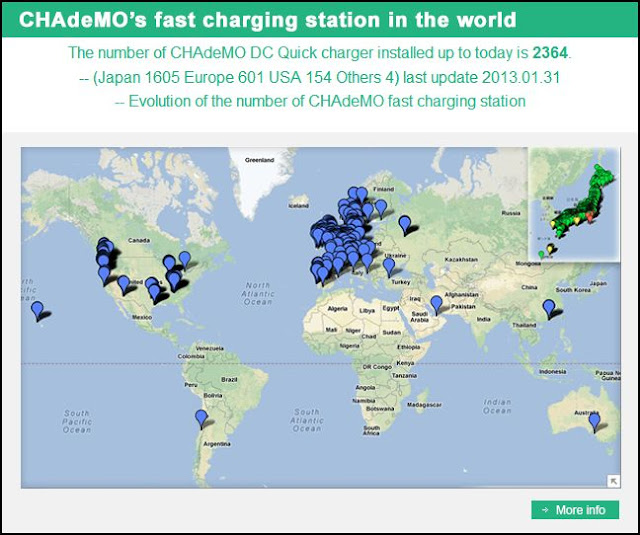Click the easternmost US marker near Canada
640x535 pixels.
[x=185, y=260]
